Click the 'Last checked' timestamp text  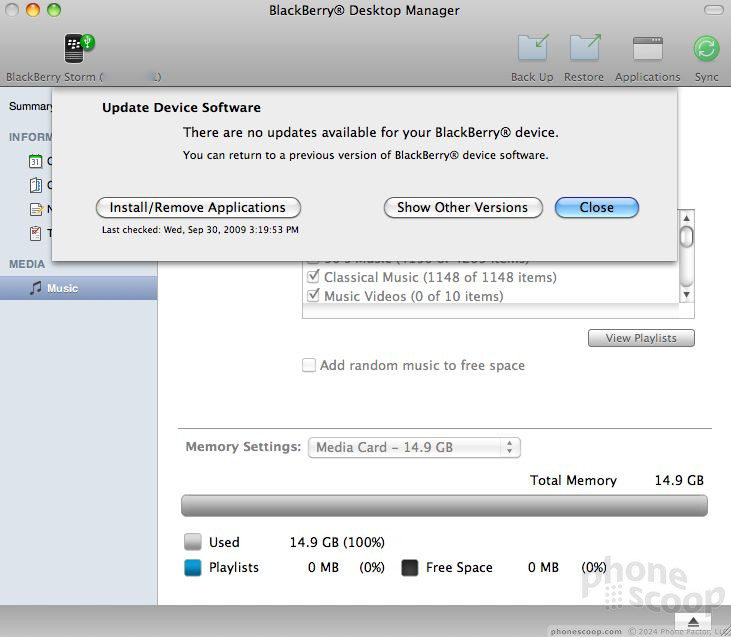(x=200, y=229)
